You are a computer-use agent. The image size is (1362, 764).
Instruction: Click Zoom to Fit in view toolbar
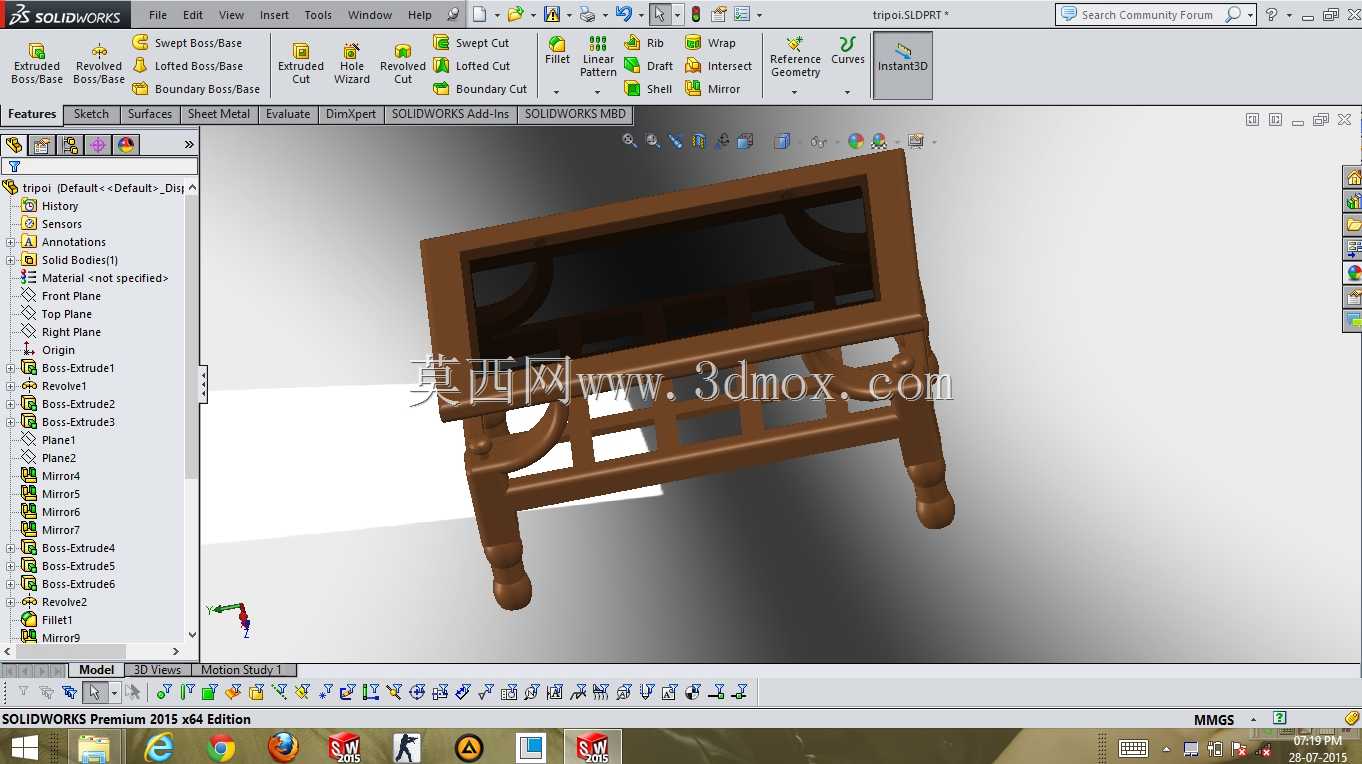pos(629,141)
